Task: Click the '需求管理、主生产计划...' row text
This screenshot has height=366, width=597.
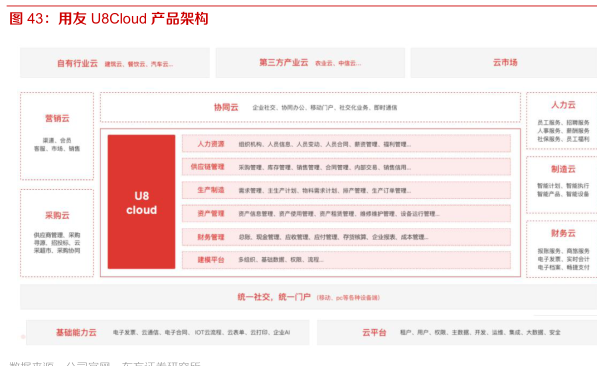Action: (325, 190)
